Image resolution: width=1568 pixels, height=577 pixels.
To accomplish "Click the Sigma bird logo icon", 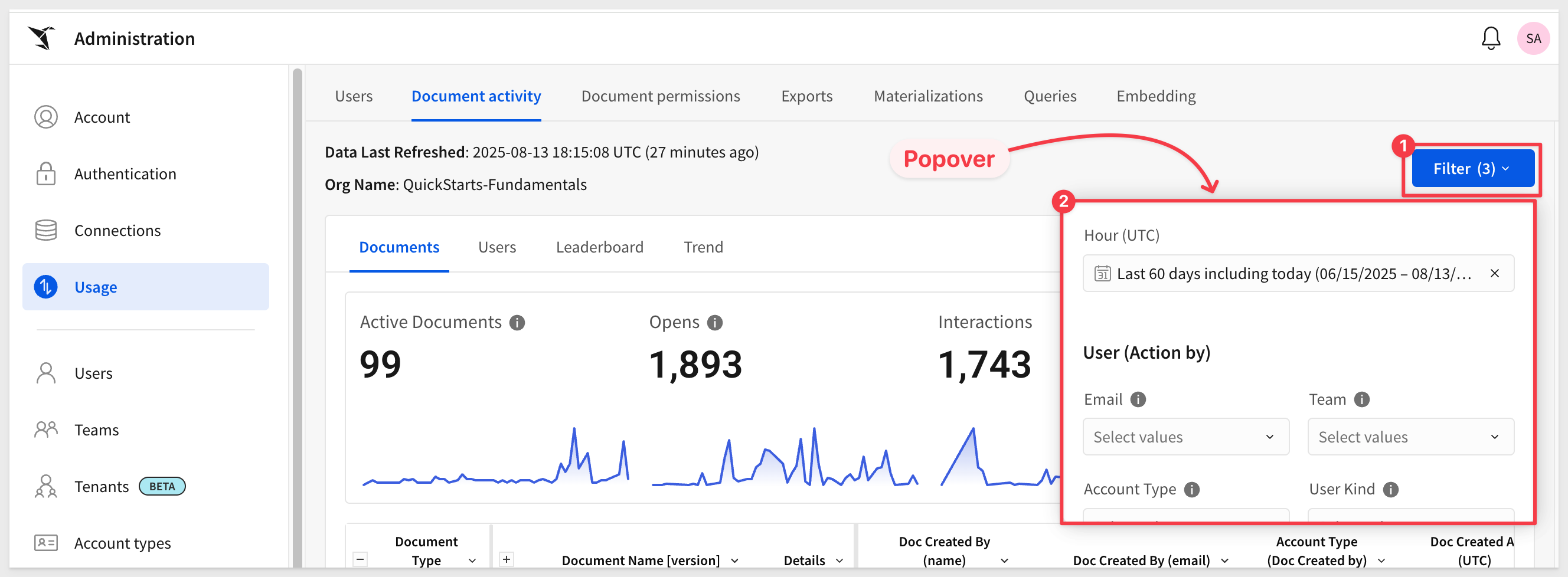I will point(41,38).
